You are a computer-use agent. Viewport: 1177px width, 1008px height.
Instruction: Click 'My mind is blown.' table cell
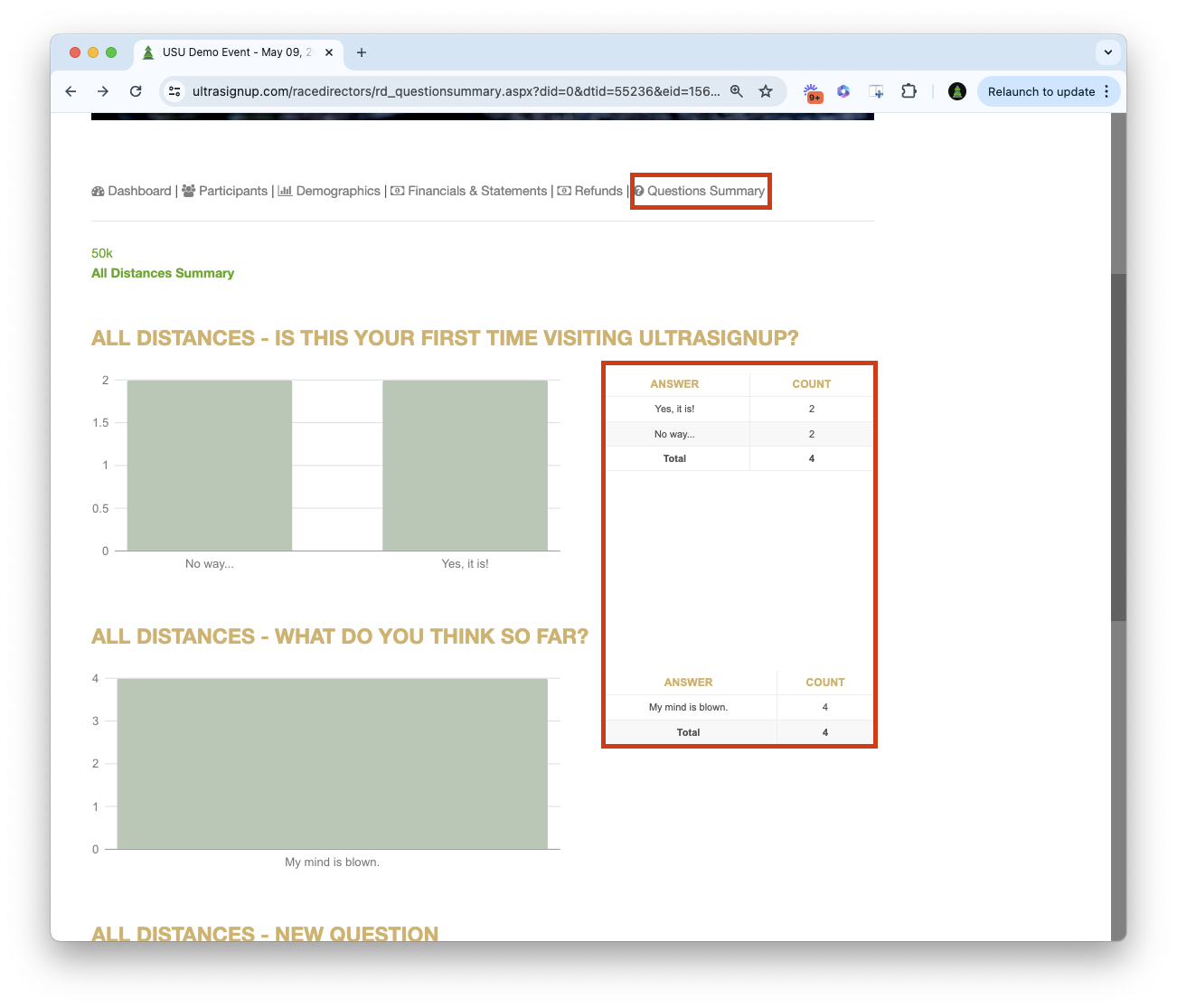tap(688, 707)
